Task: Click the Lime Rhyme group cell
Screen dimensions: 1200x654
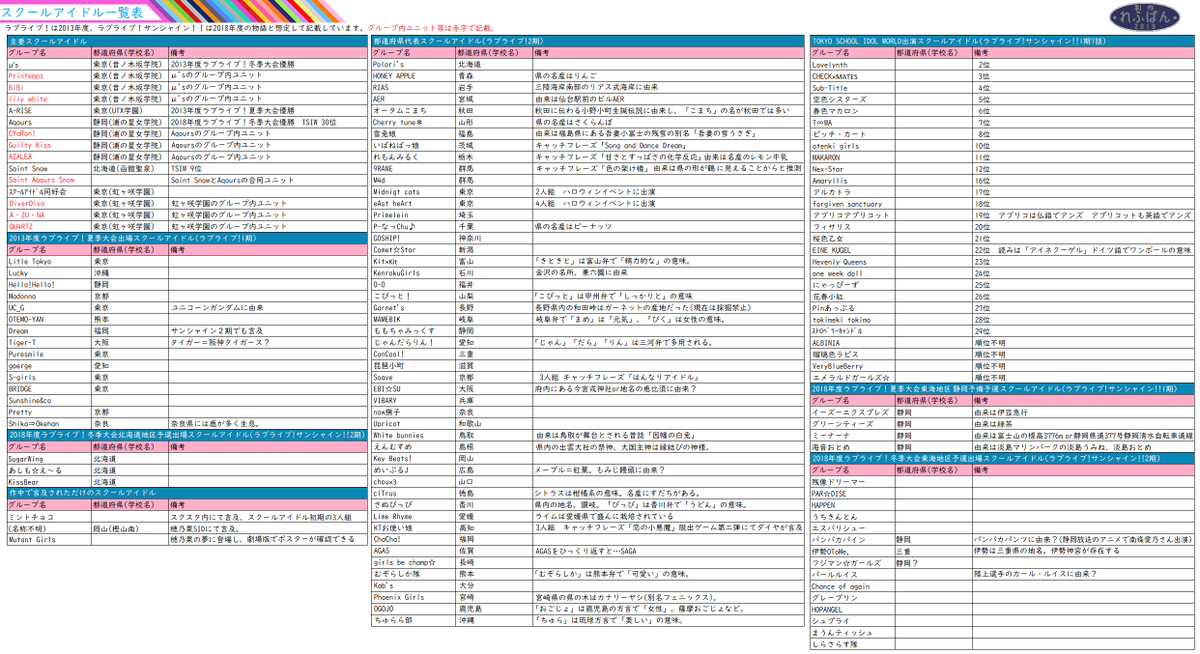Action: pyautogui.click(x=413, y=516)
